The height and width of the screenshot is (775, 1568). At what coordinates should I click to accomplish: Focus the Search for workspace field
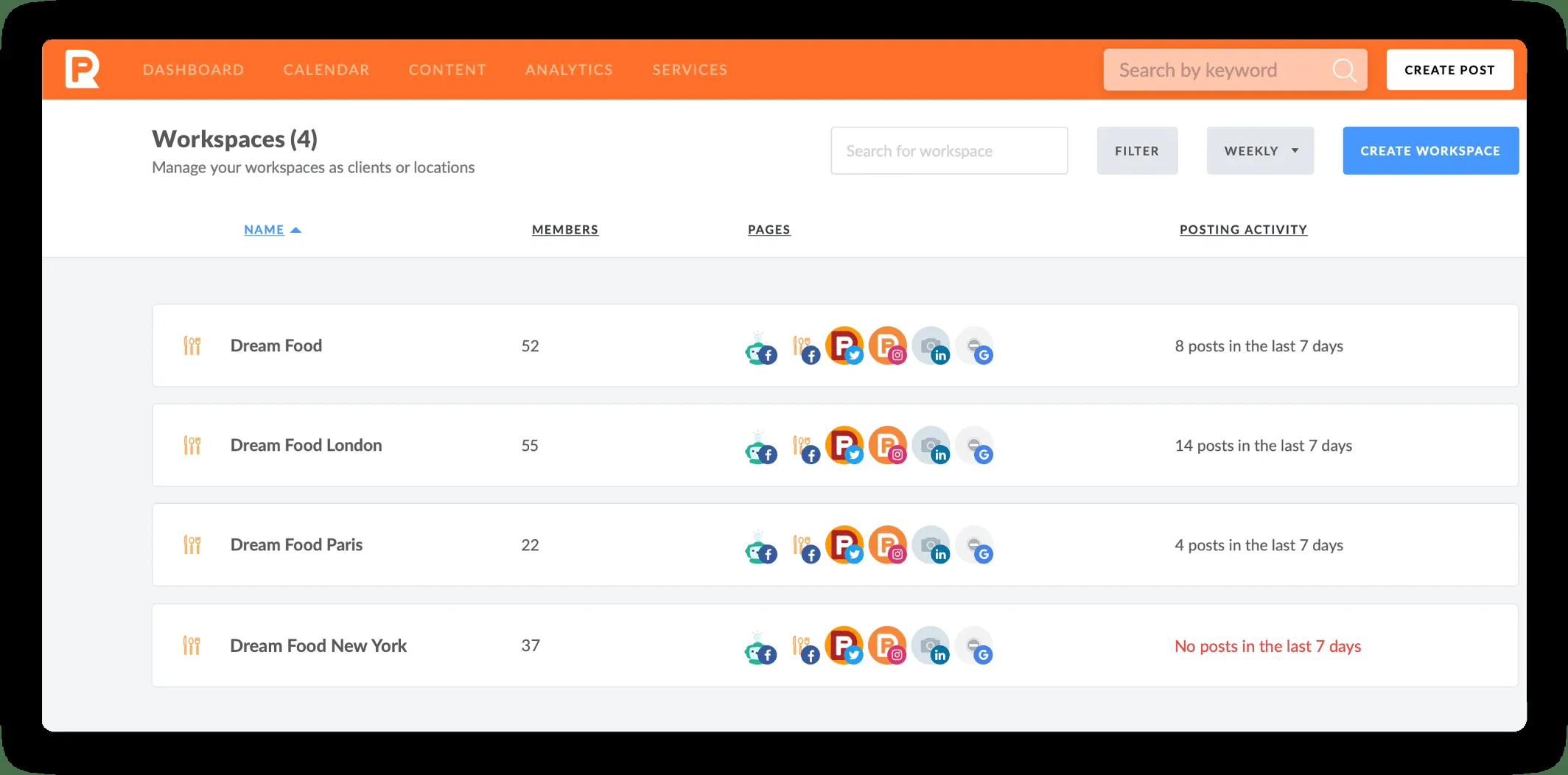pos(949,151)
